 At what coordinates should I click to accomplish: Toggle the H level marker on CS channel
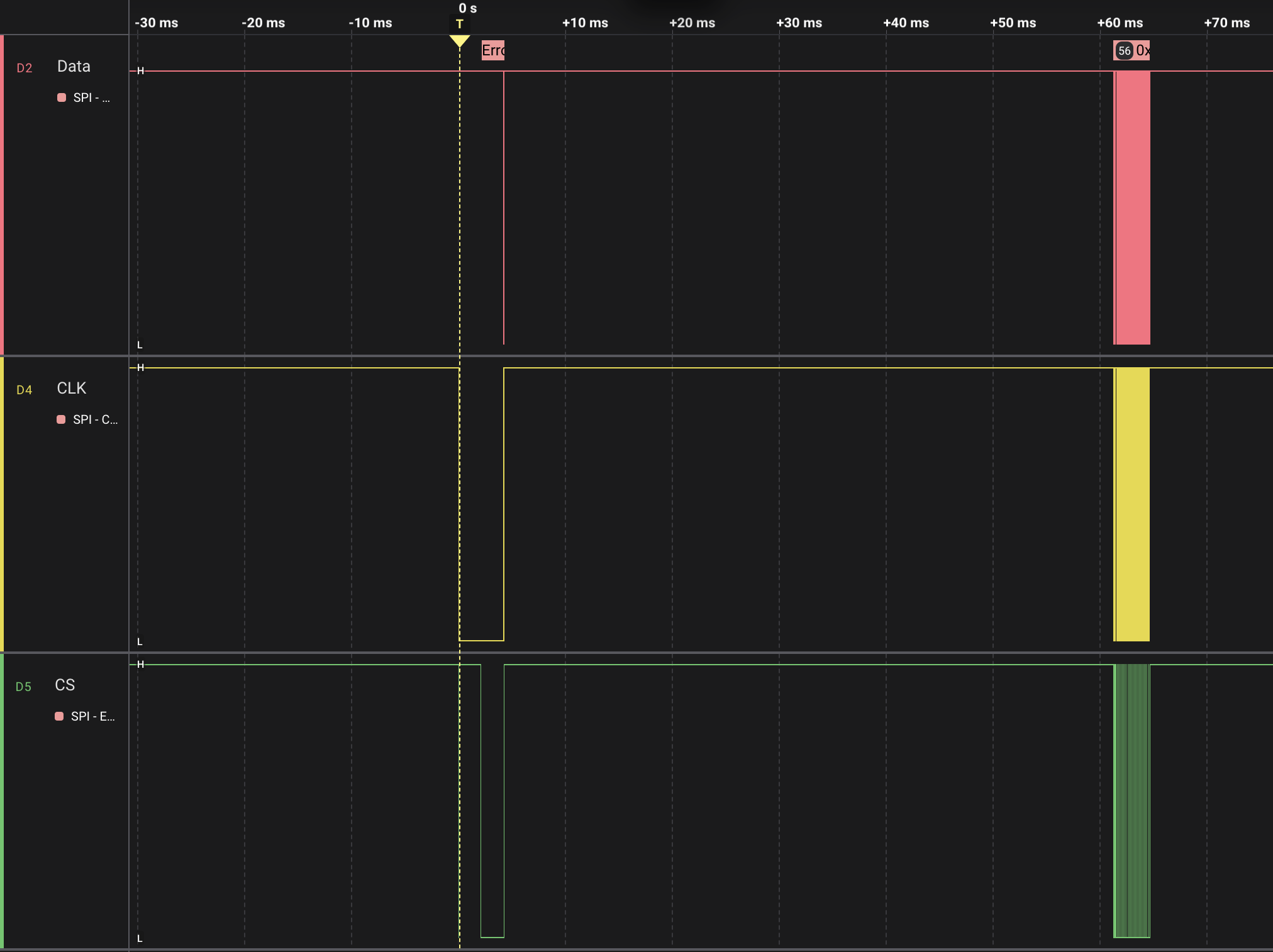pos(140,664)
